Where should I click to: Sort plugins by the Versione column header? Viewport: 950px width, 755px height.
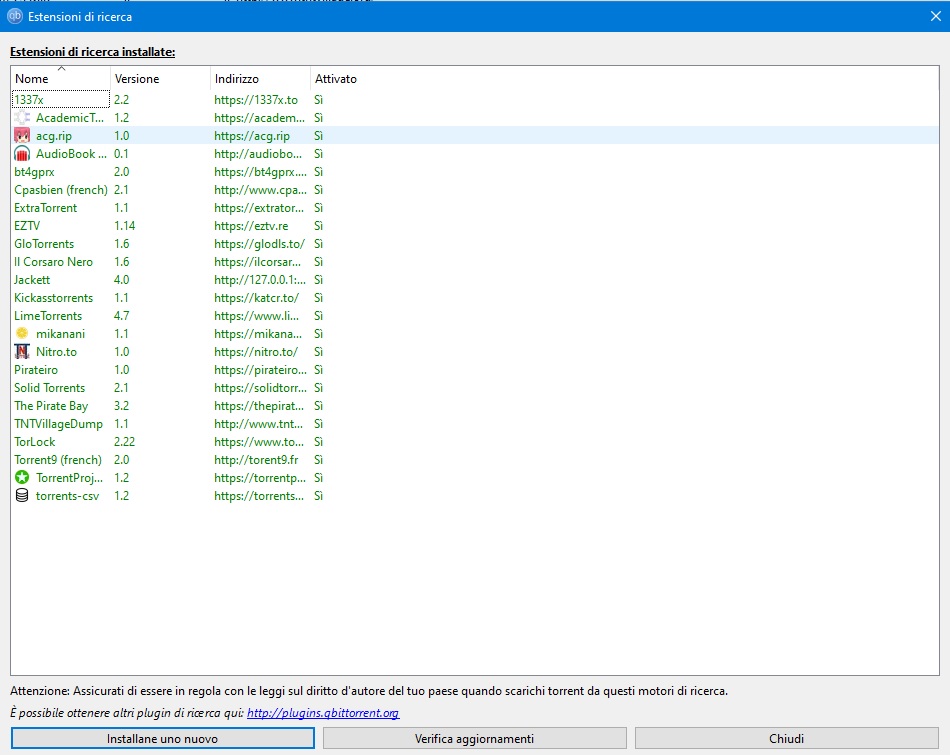click(160, 79)
